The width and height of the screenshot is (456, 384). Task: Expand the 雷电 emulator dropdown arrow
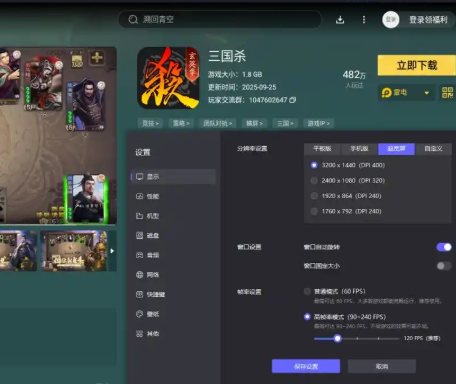point(427,93)
